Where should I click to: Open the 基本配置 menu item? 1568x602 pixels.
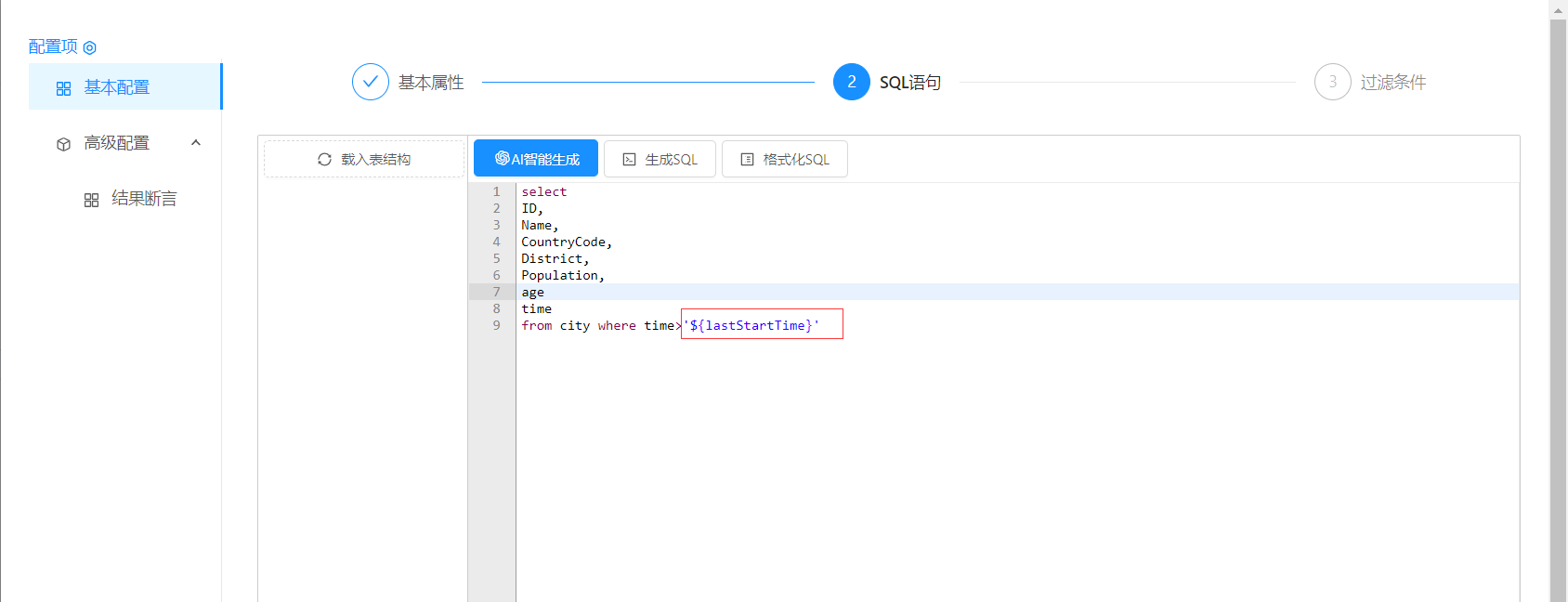click(117, 87)
